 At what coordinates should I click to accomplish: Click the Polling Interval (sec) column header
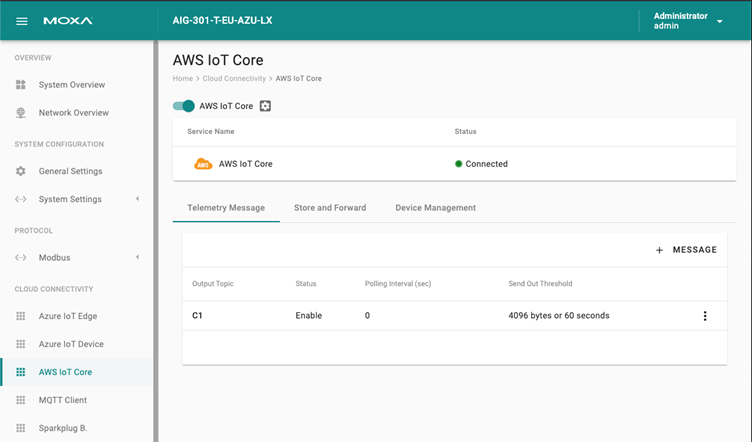click(398, 283)
